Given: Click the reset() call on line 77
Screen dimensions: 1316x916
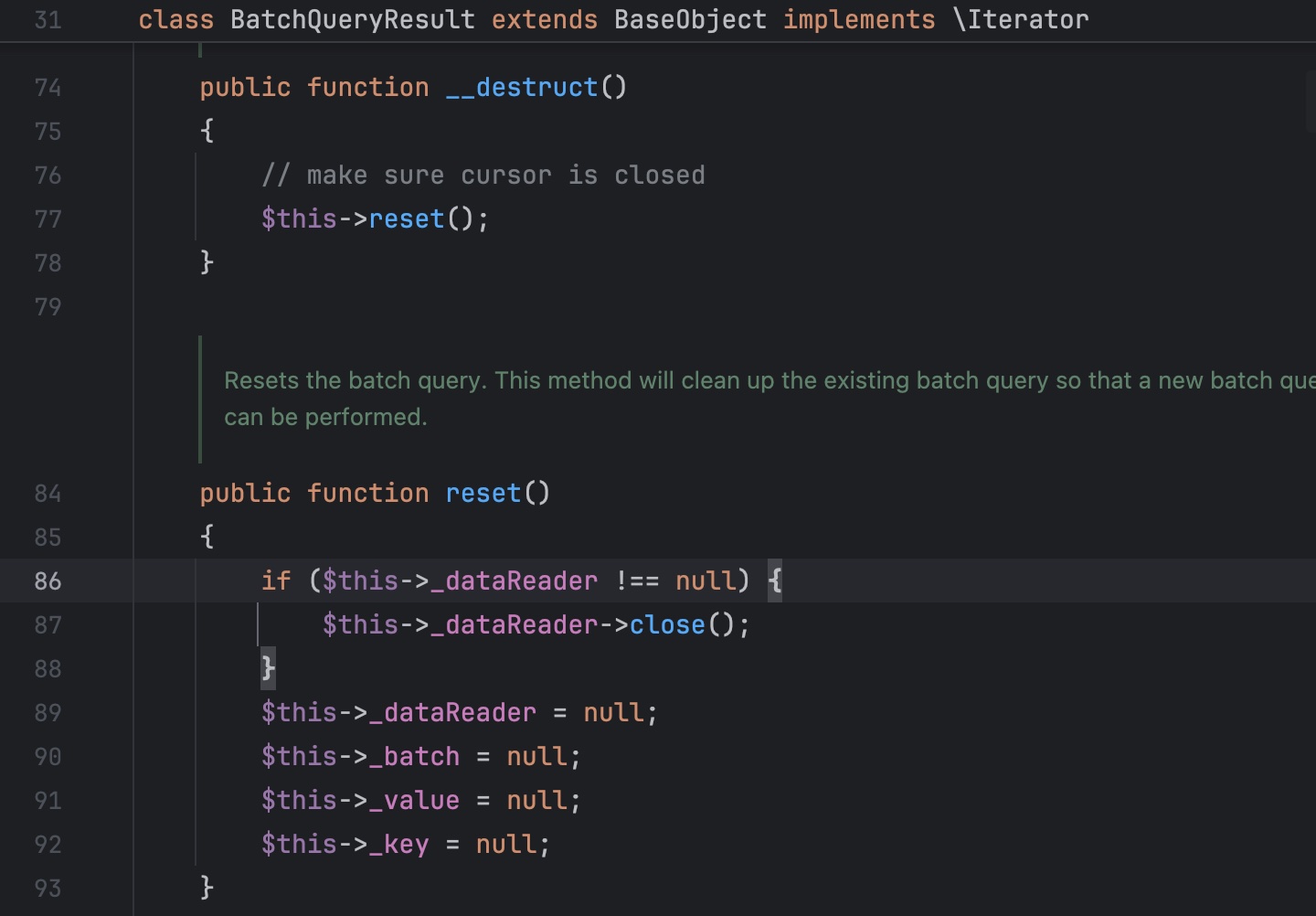Looking at the screenshot, I should click(x=406, y=219).
